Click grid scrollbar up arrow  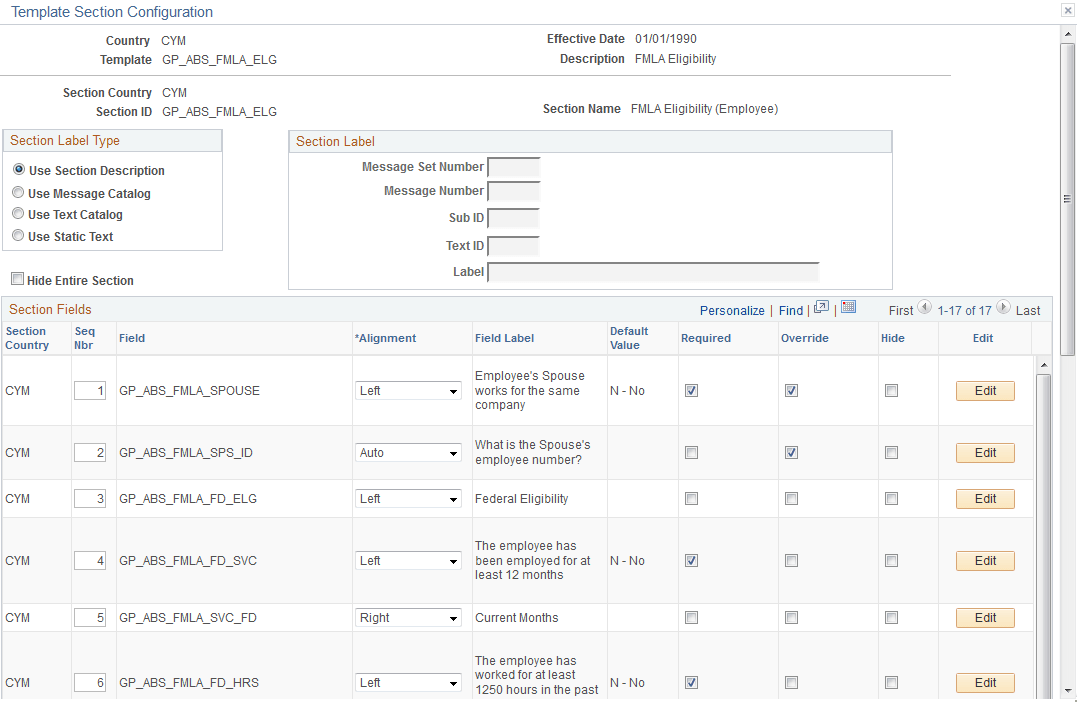click(1043, 365)
